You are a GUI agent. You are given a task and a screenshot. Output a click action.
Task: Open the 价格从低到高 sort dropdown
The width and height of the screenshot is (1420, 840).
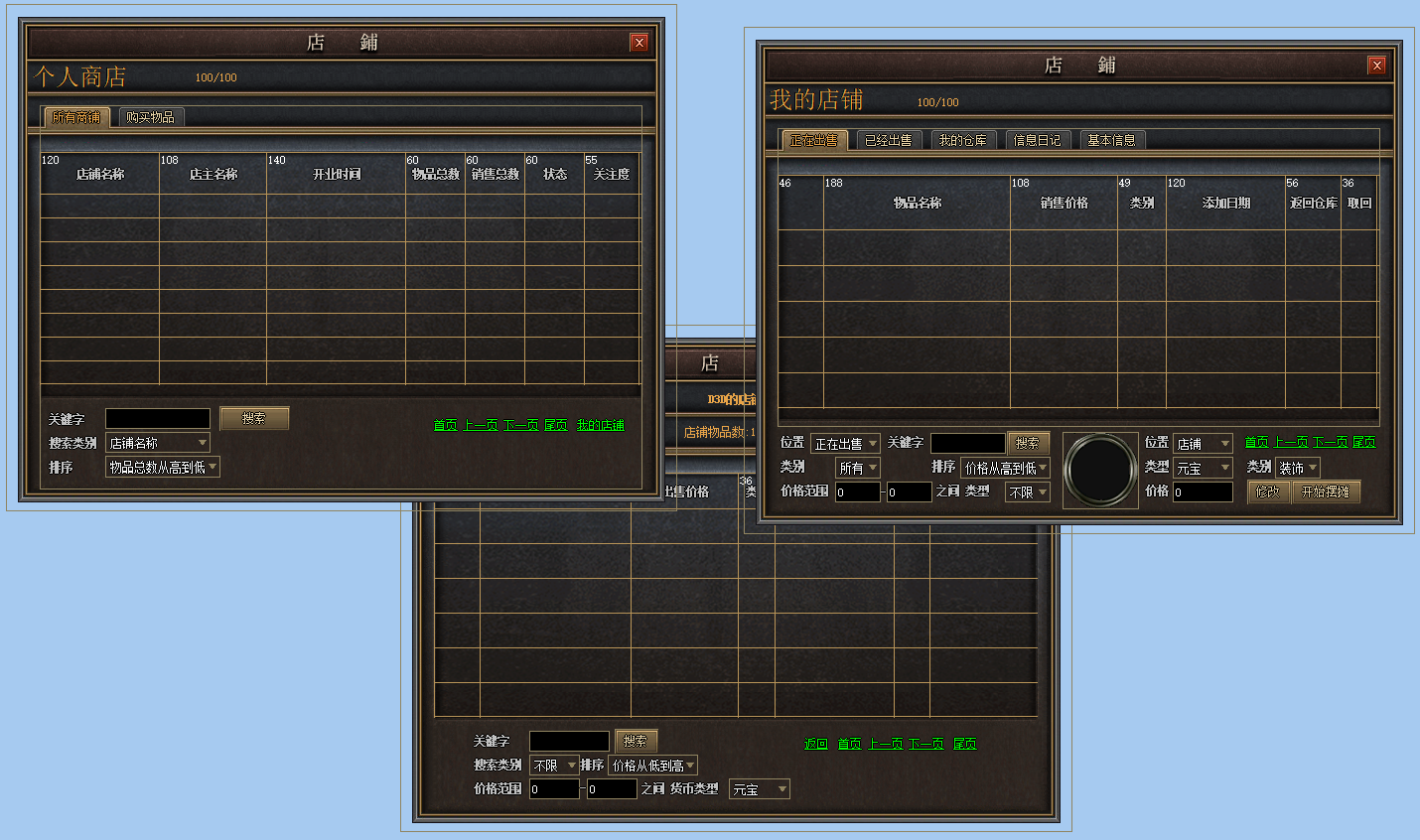(x=652, y=766)
